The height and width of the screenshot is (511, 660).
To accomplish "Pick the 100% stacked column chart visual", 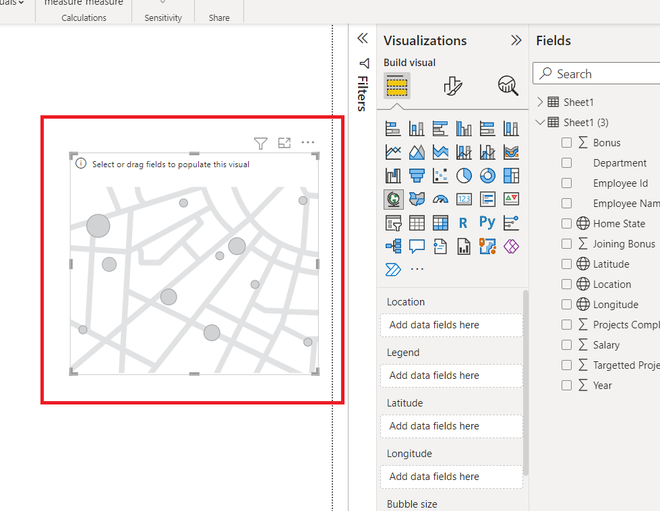I will coord(511,128).
